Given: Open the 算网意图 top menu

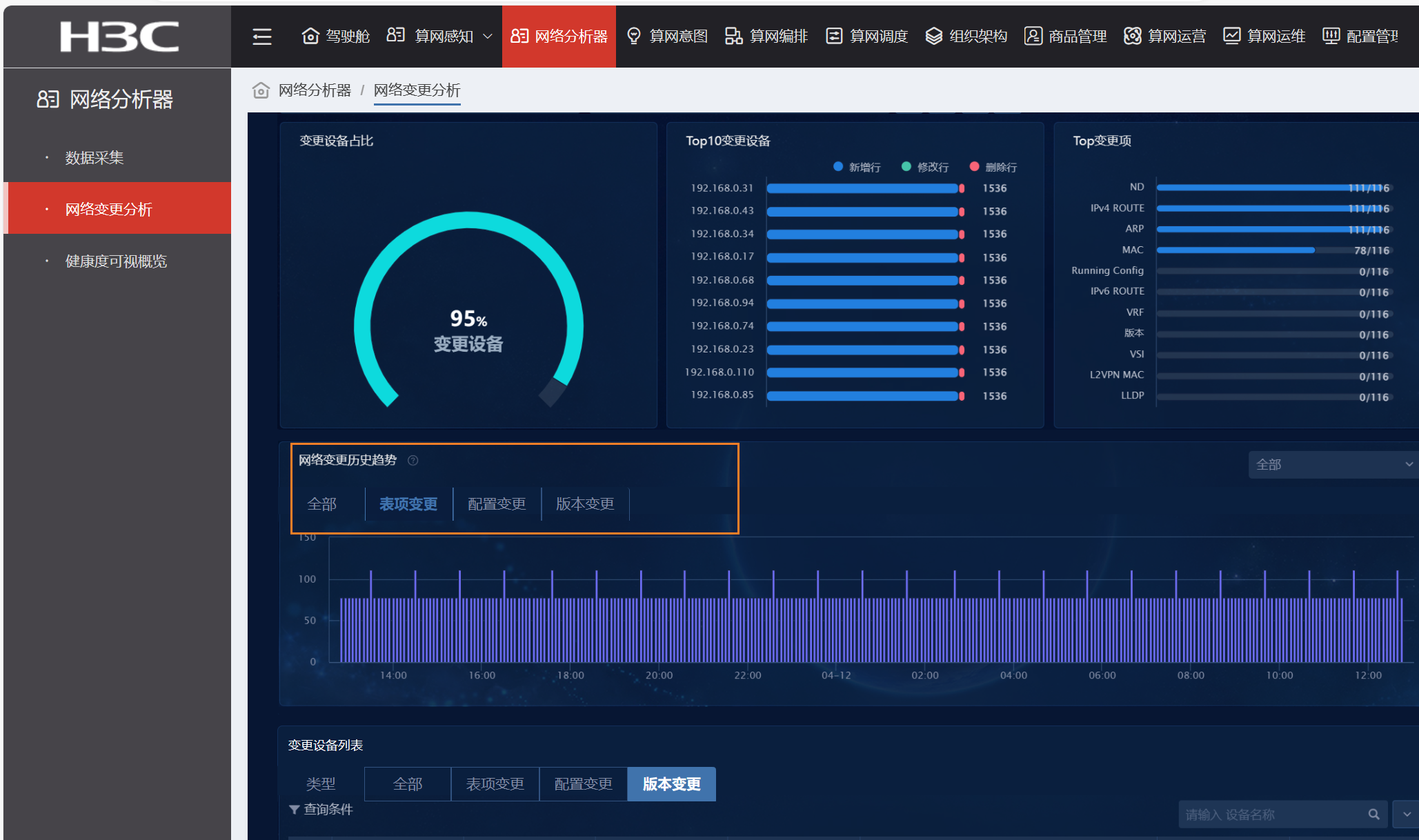Looking at the screenshot, I should (667, 36).
